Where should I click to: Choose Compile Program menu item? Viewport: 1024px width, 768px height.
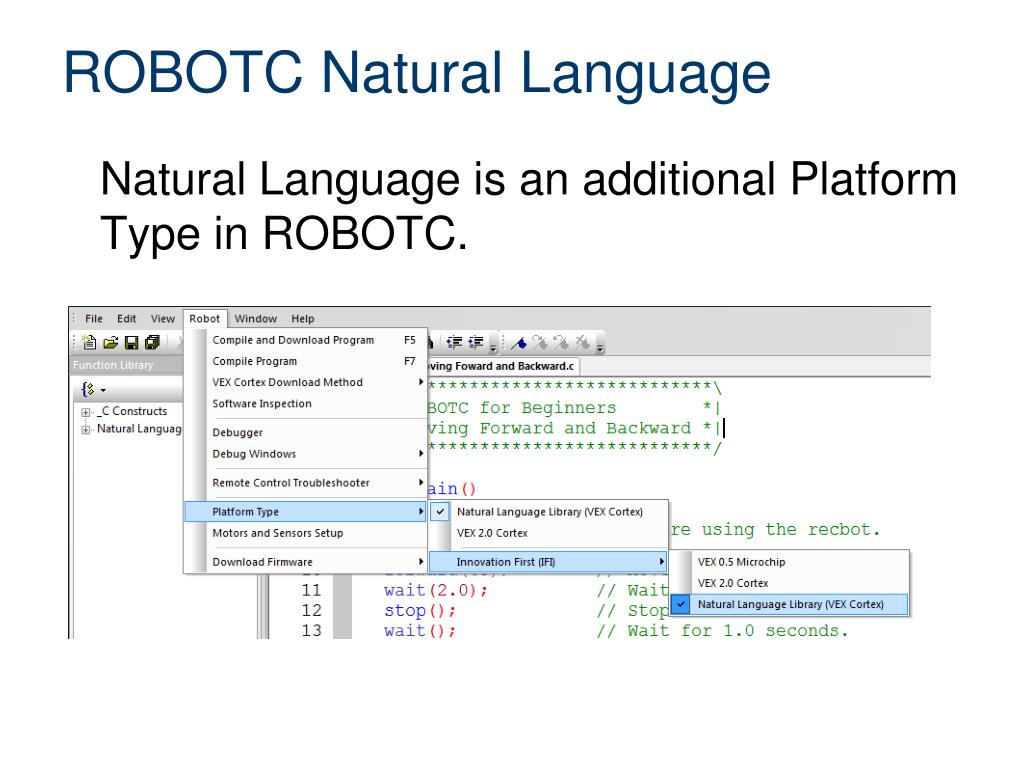click(x=306, y=361)
